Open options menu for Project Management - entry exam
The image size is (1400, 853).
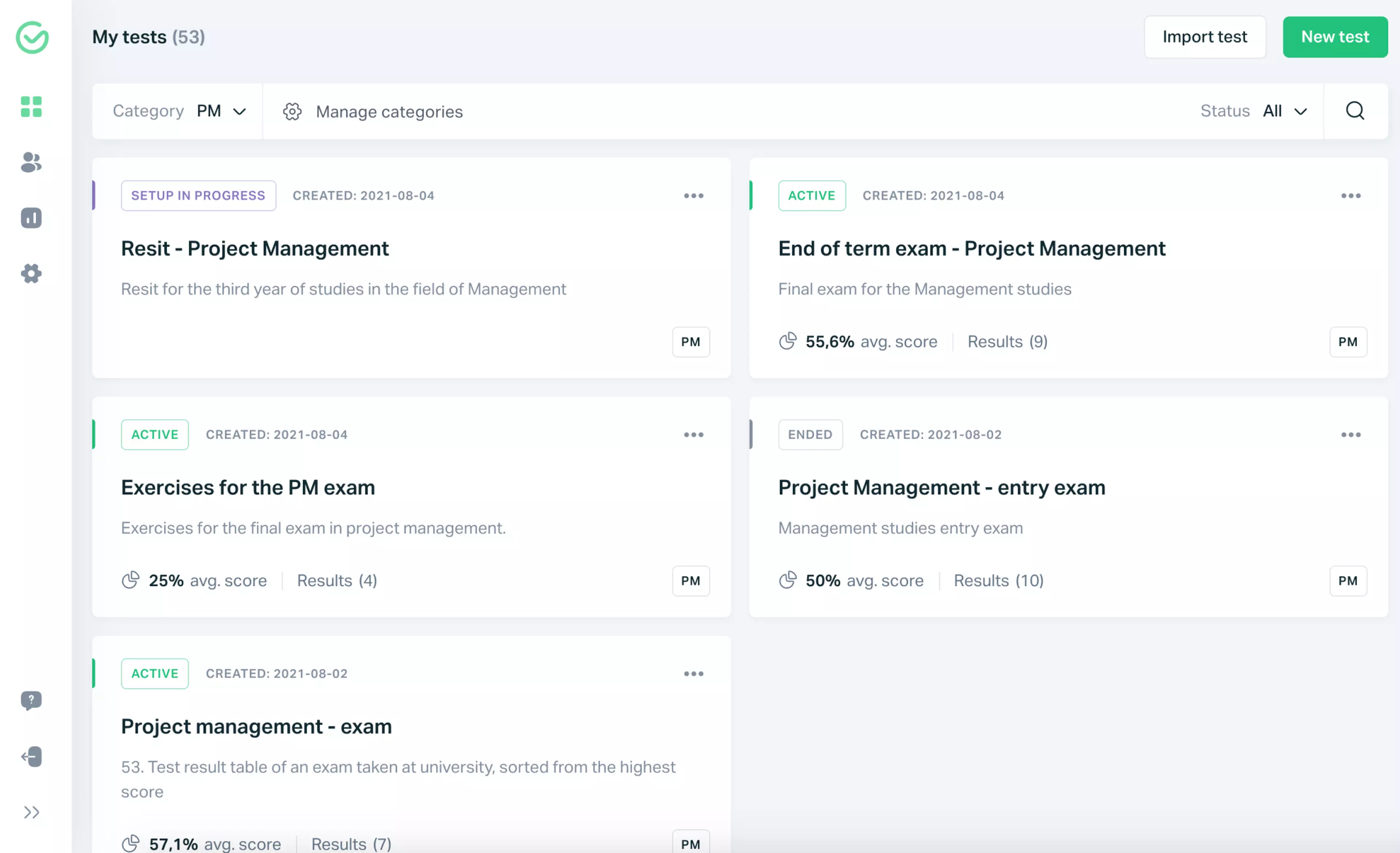click(x=1351, y=435)
